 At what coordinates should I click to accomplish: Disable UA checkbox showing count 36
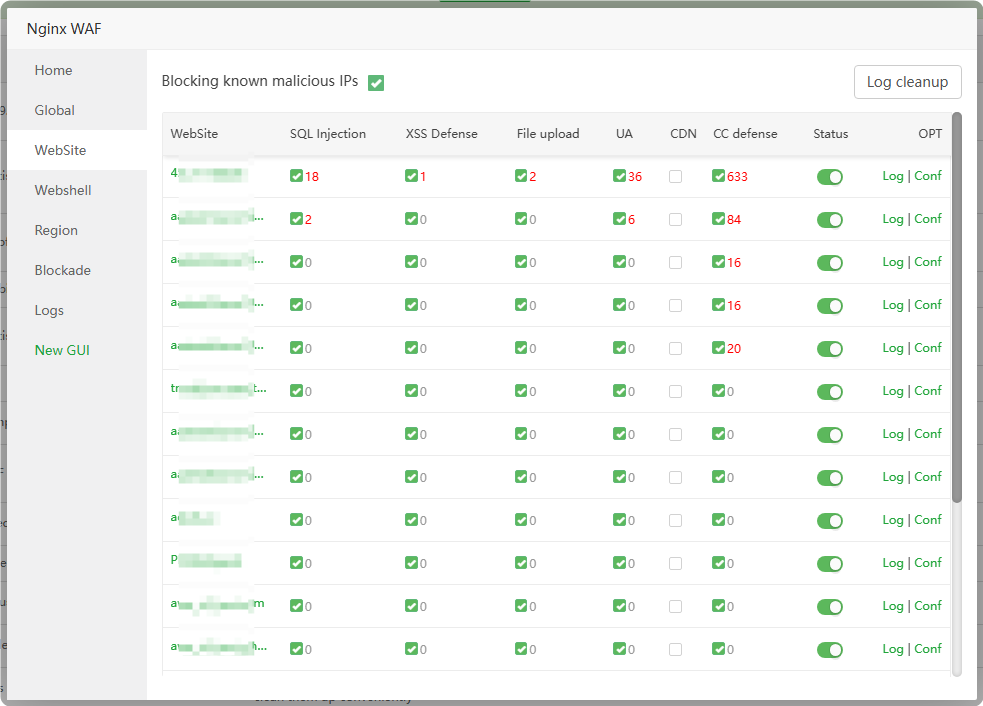coord(619,176)
